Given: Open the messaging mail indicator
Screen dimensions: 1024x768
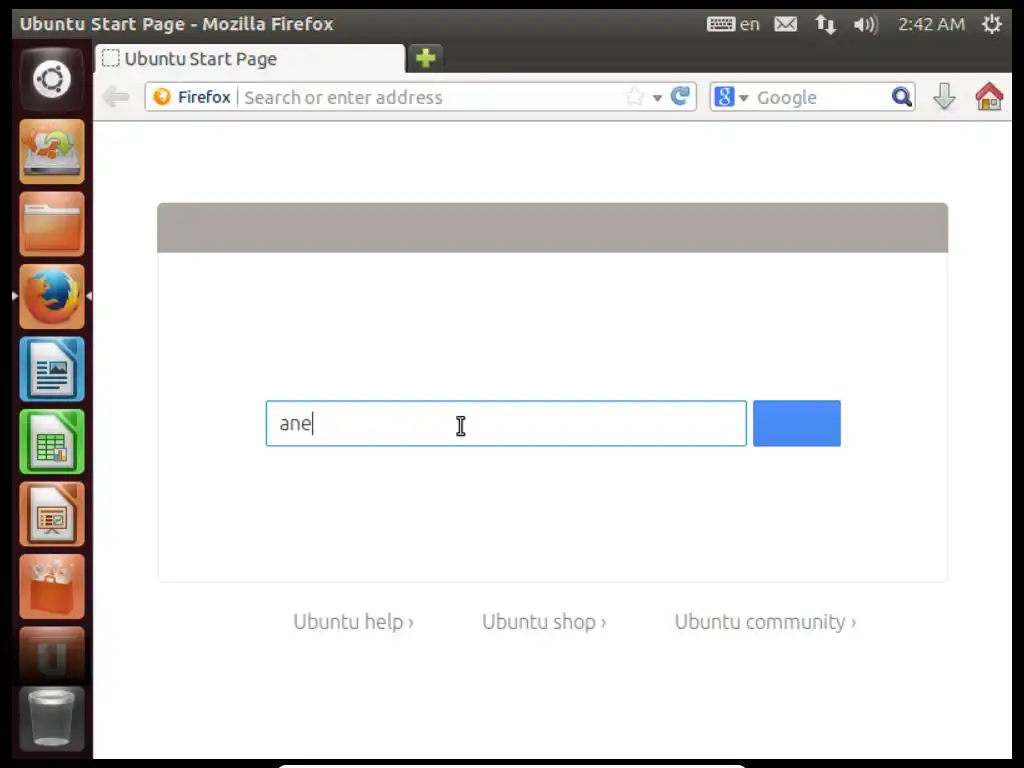Looking at the screenshot, I should coord(786,24).
